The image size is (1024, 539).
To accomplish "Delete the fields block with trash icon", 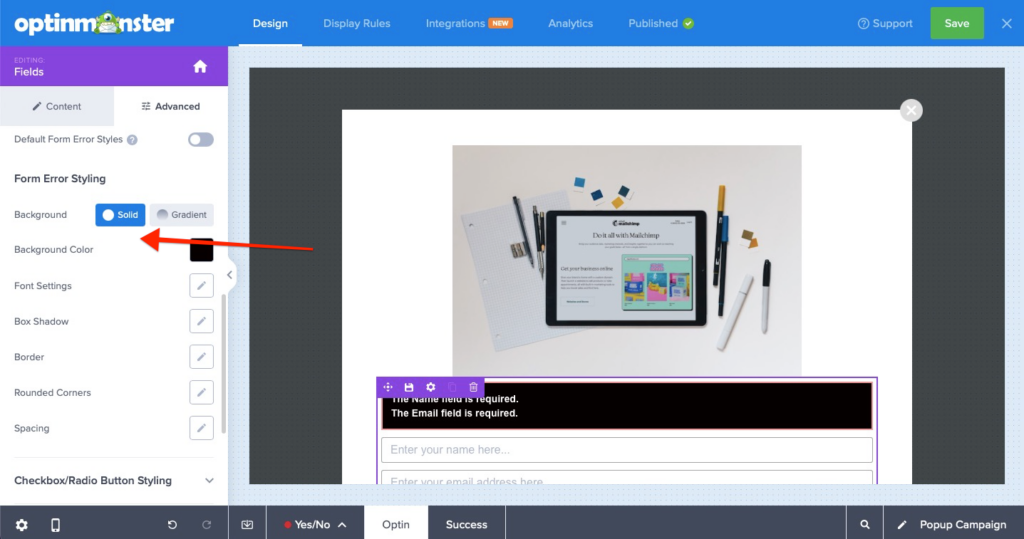I will click(x=473, y=387).
